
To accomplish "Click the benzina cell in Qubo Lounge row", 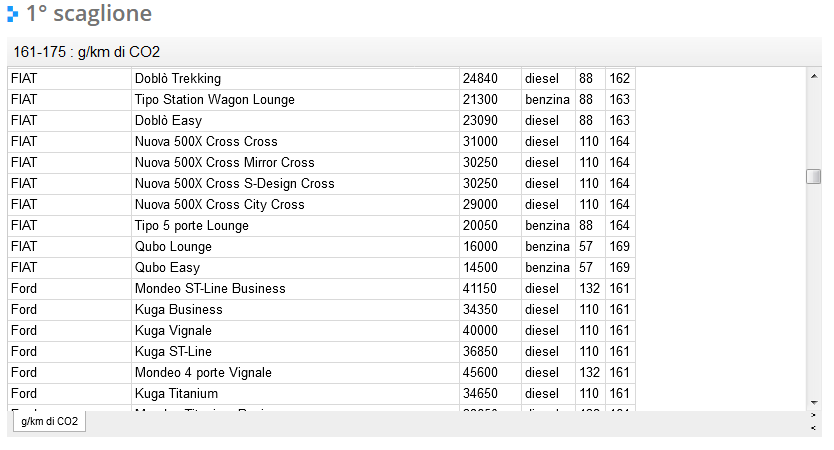I will [x=548, y=247].
